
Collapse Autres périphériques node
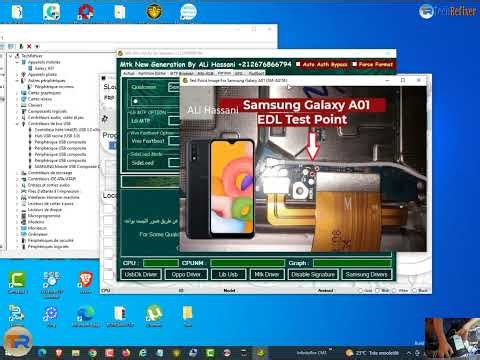[x=17, y=80]
